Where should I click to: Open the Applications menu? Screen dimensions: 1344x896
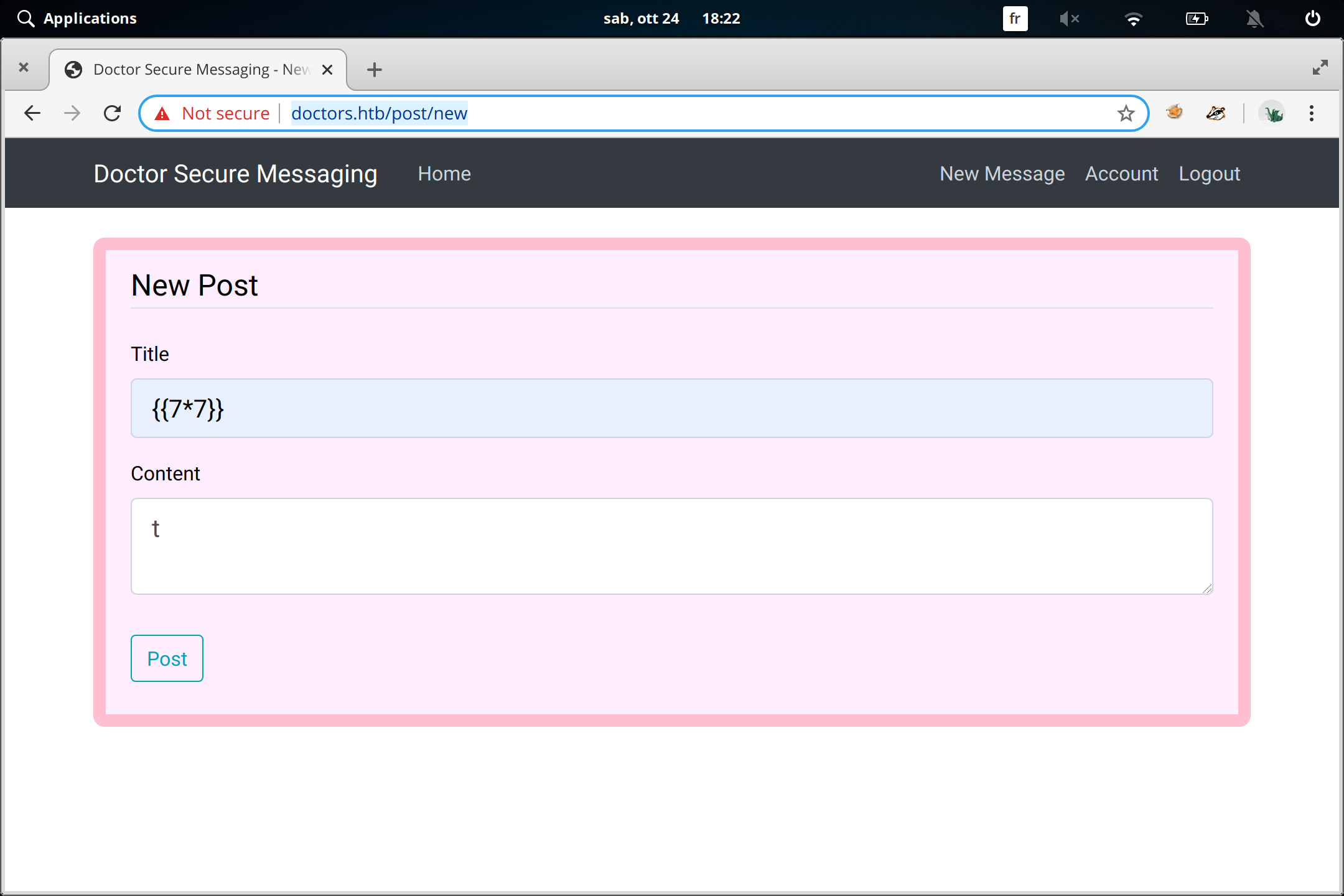tap(78, 19)
